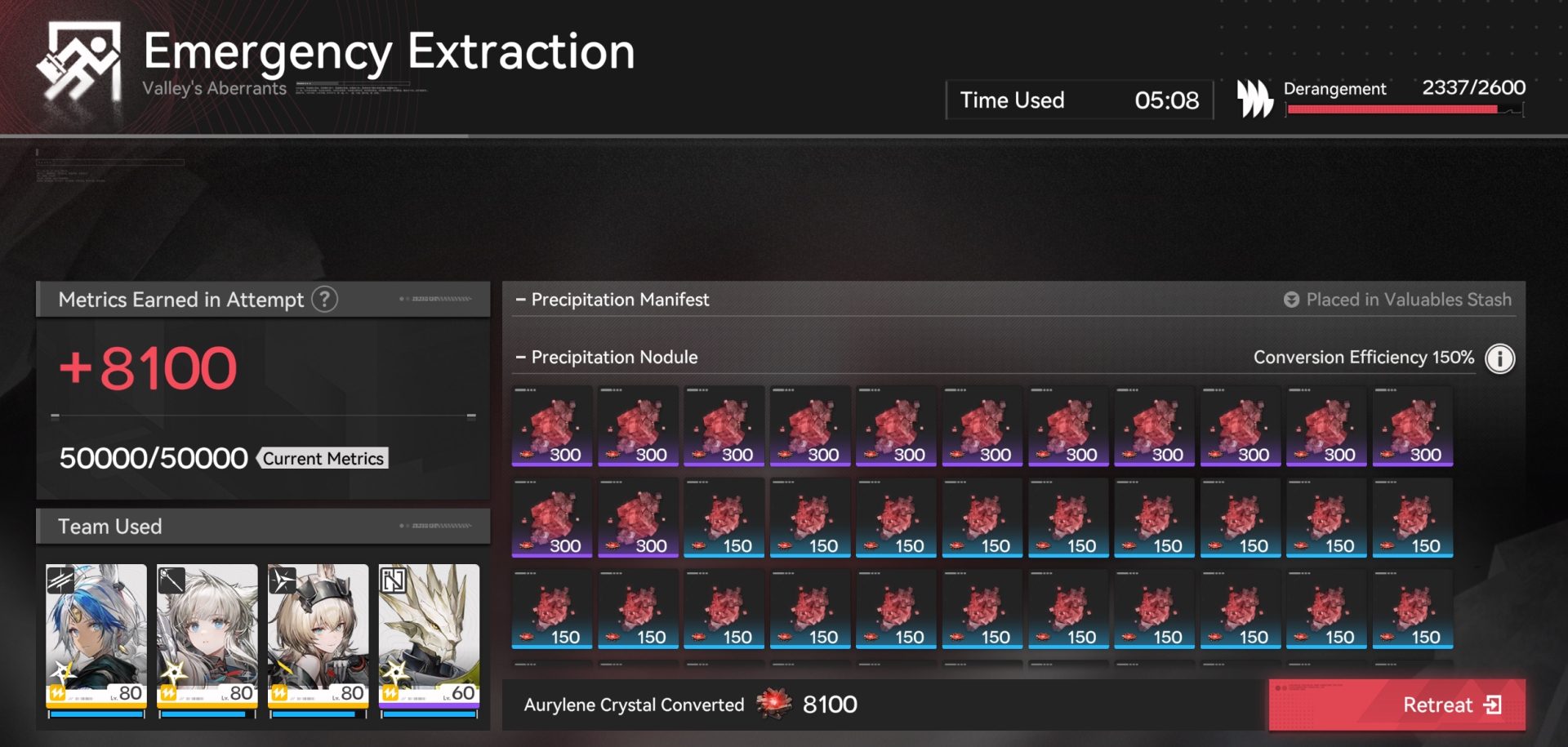
Task: Select the last 300 nodule in the top row
Action: [x=1413, y=426]
